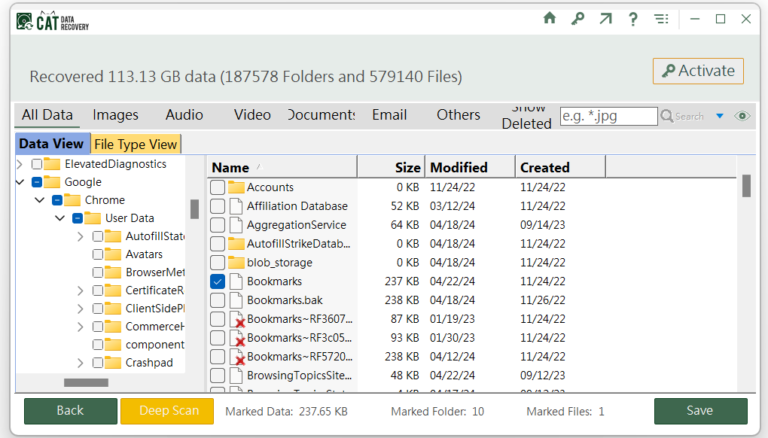Click the deleted Bookmarks~RF3607 file icon

point(237,320)
